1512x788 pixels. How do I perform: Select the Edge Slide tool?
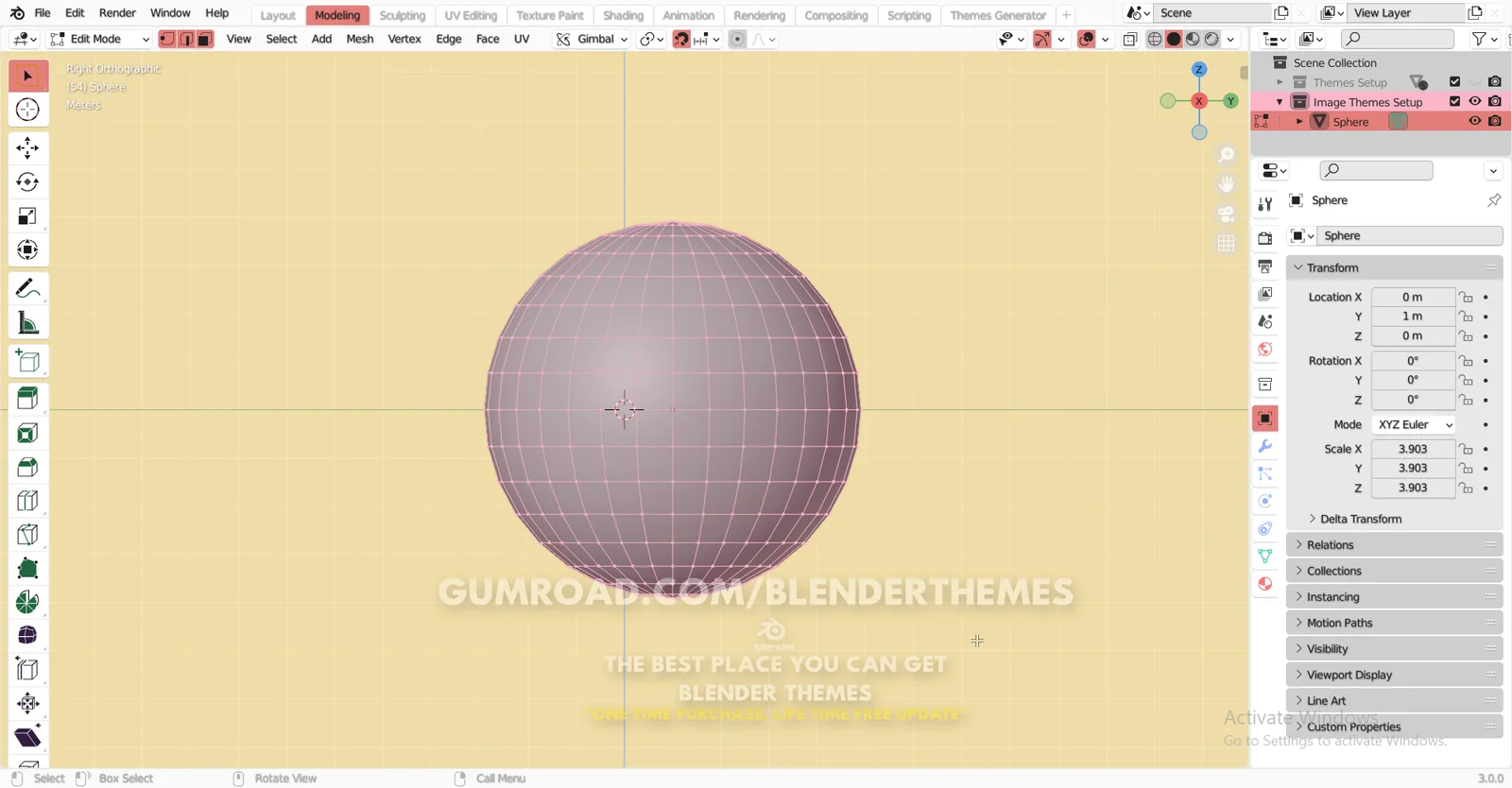[27, 669]
